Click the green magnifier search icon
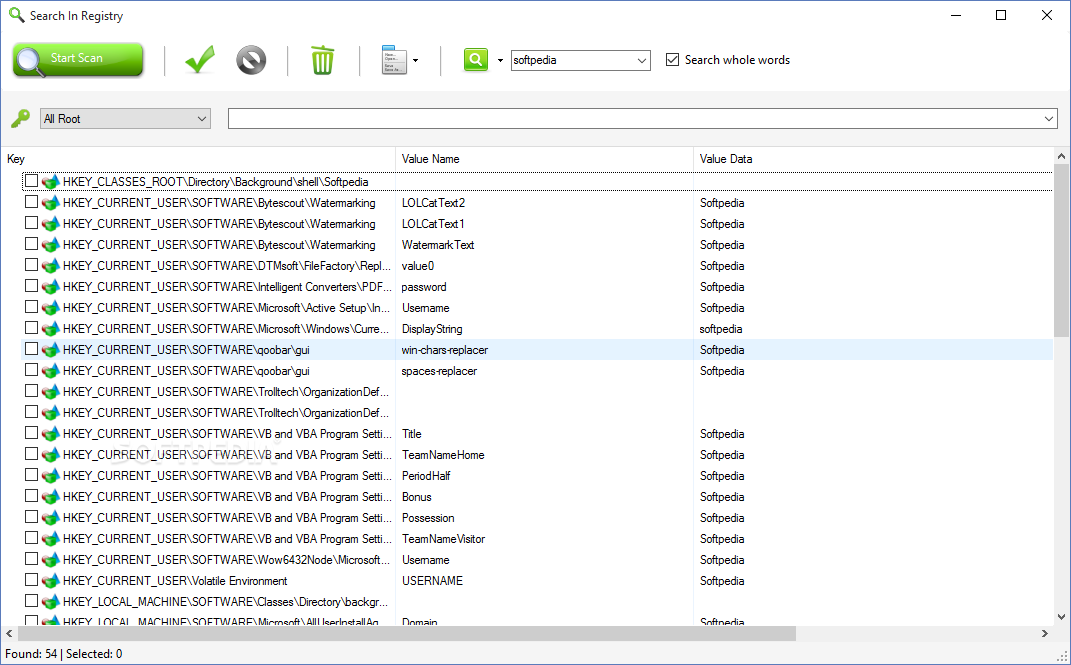1071x665 pixels. [x=476, y=59]
